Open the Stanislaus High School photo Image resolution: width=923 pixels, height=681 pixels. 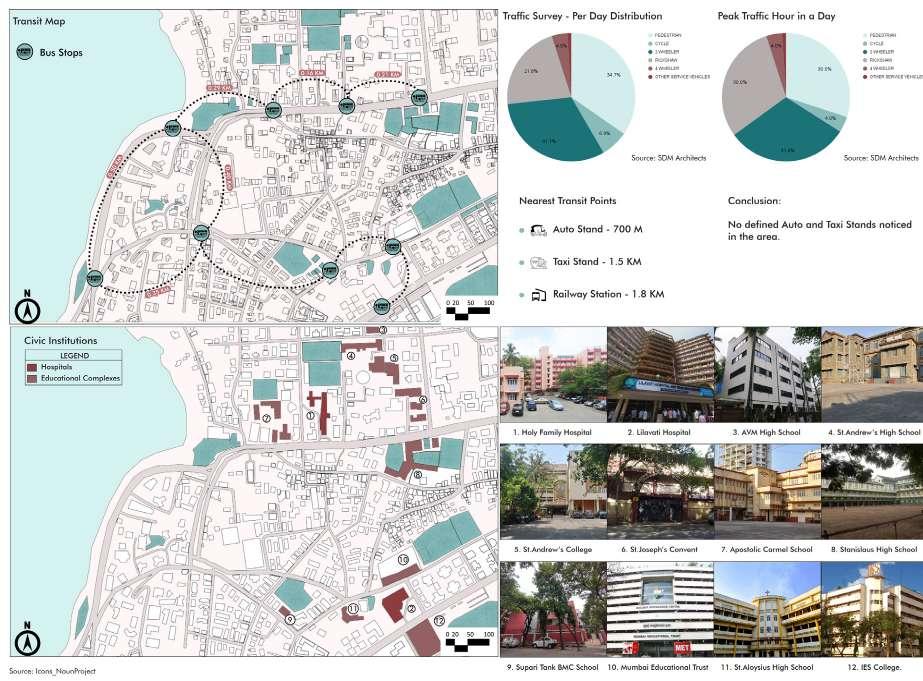pyautogui.click(x=872, y=492)
